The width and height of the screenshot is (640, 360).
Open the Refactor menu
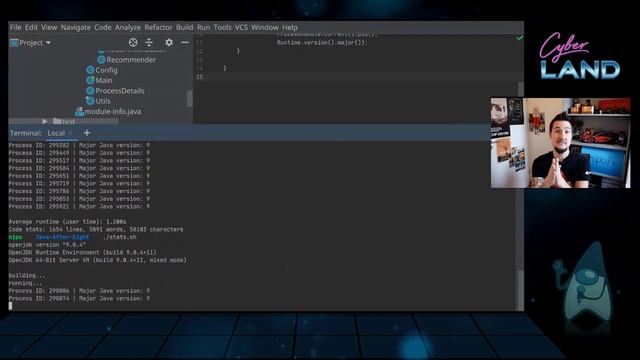158,27
